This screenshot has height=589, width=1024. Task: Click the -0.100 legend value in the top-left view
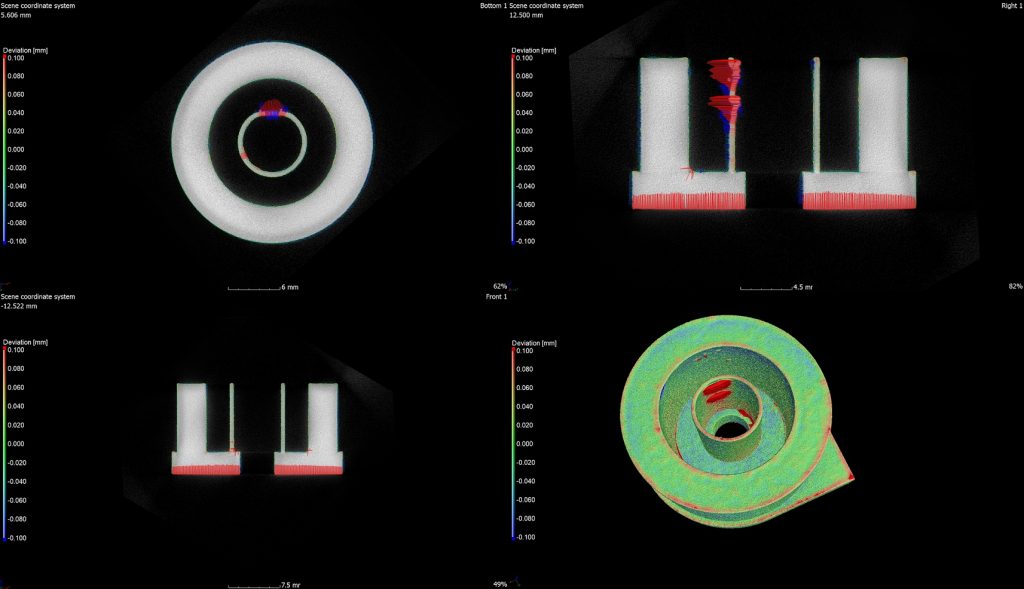pyautogui.click(x=16, y=241)
